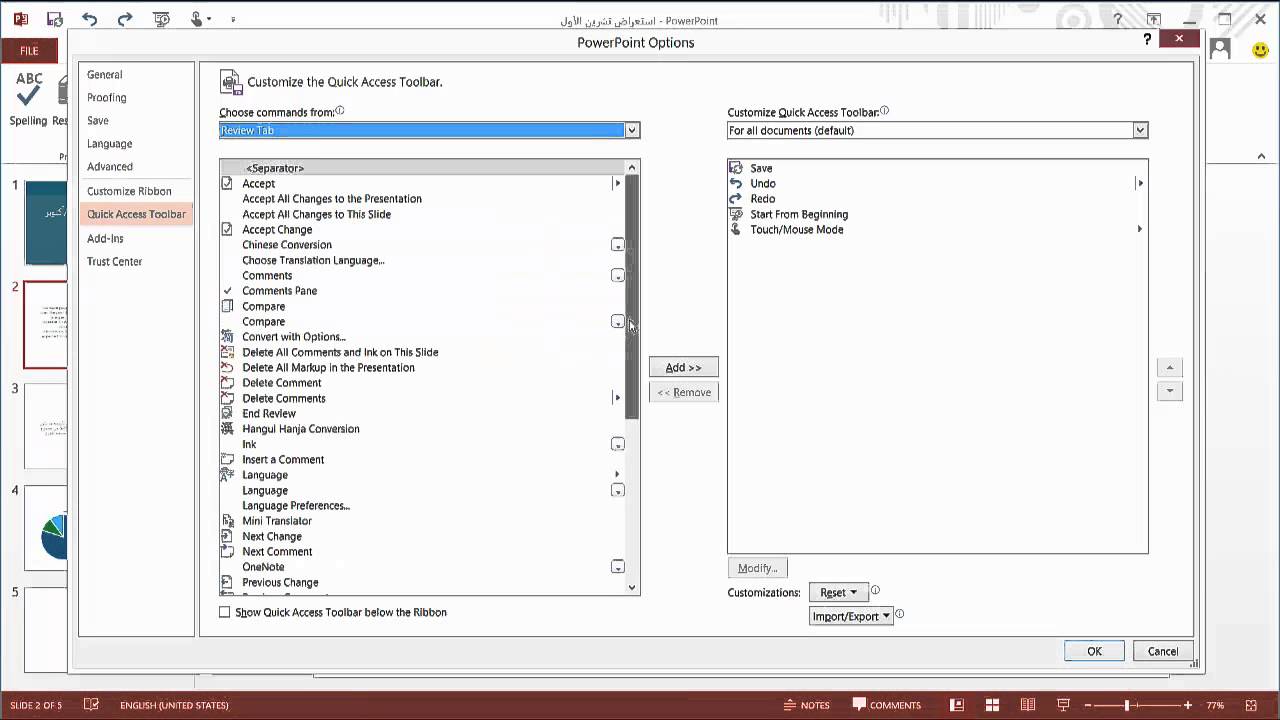
Task: Select the End Review icon
Action: coord(227,413)
